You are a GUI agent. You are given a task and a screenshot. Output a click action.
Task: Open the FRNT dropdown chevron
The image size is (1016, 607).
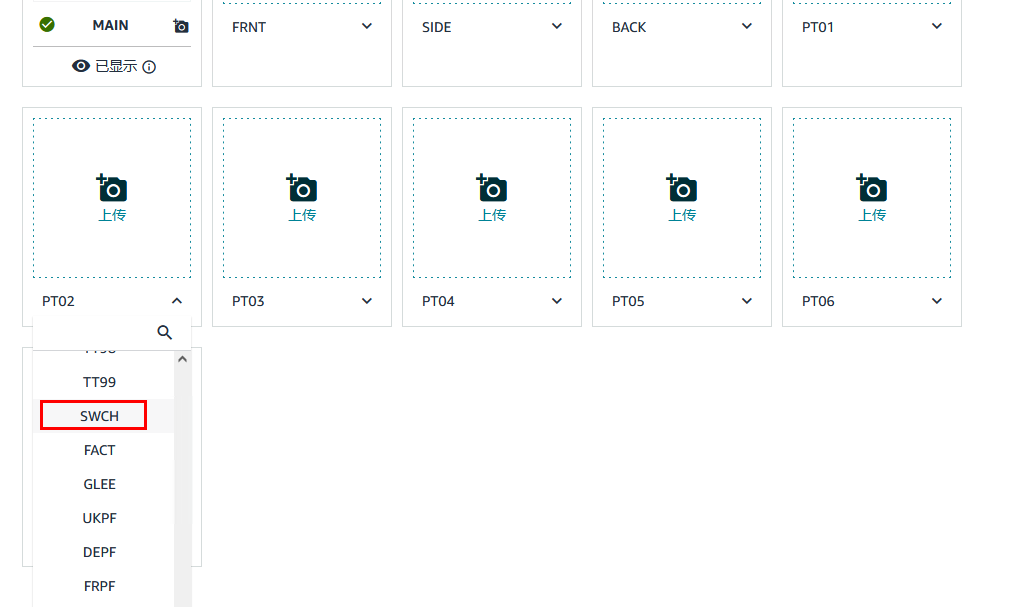pyautogui.click(x=367, y=27)
